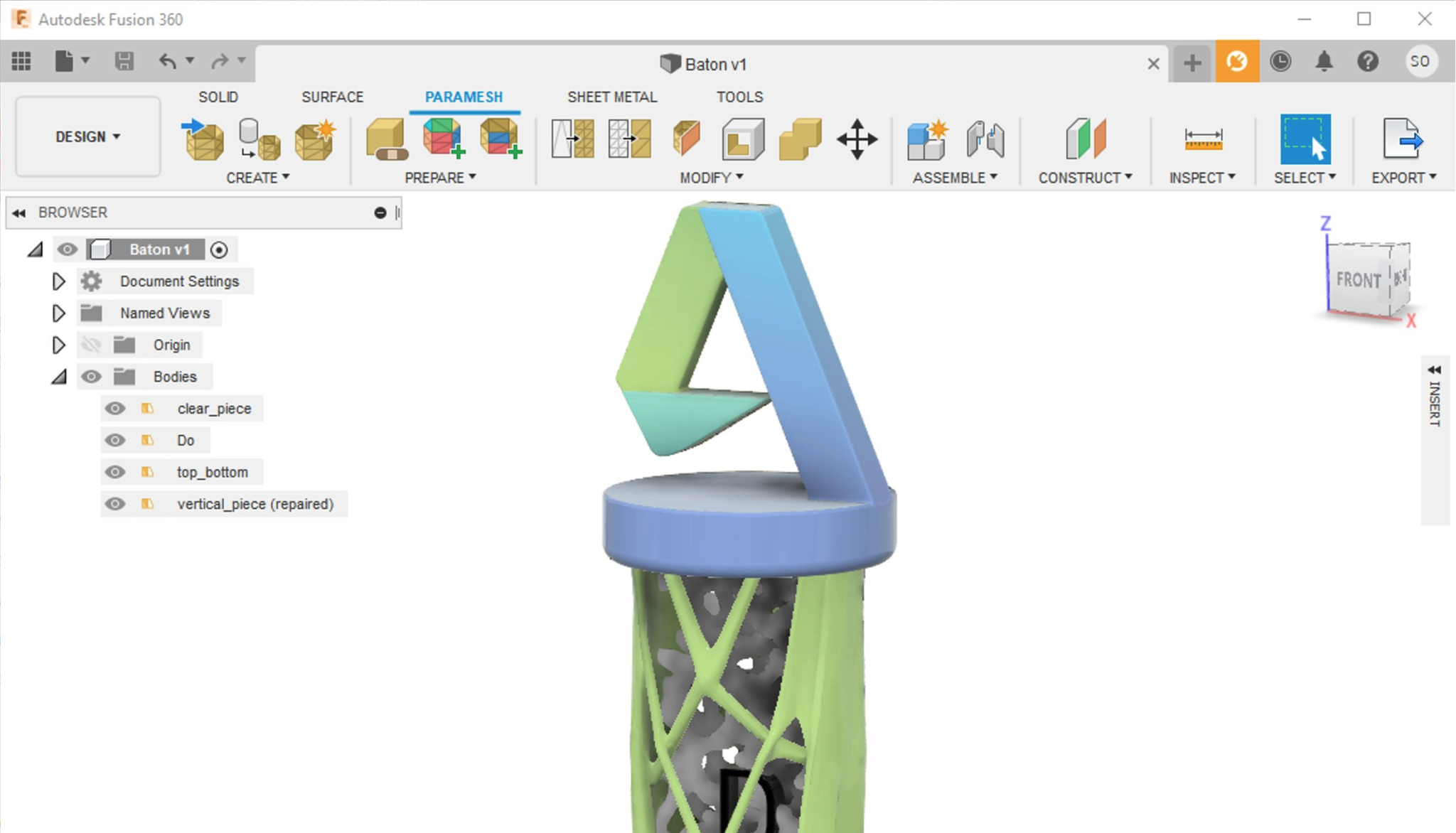Viewport: 1456px width, 833px height.
Task: Switch to the SHEET METAL tab
Action: (x=611, y=97)
